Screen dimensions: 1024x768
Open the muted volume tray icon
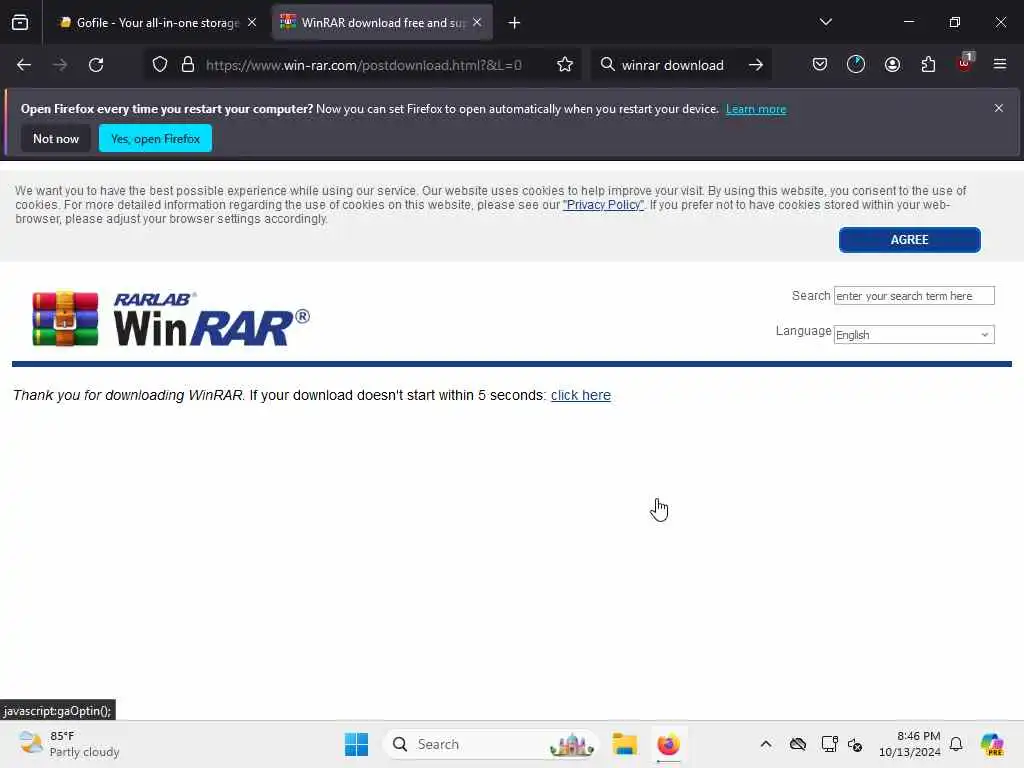(x=855, y=744)
